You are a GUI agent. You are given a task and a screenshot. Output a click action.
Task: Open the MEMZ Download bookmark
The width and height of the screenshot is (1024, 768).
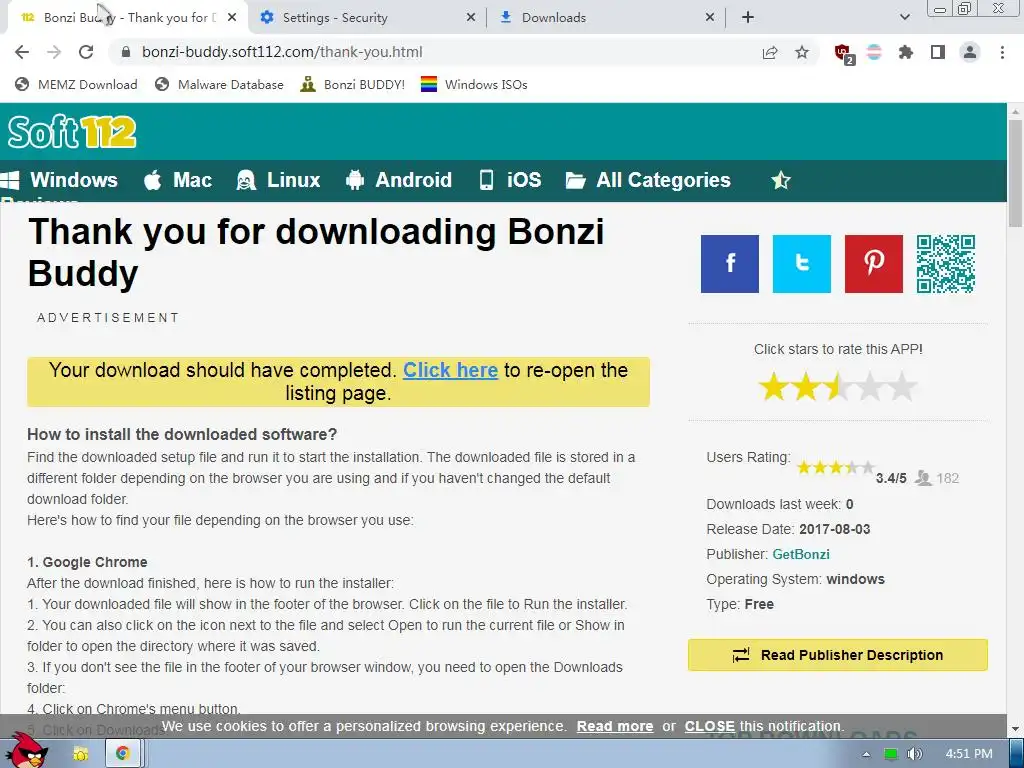point(76,84)
